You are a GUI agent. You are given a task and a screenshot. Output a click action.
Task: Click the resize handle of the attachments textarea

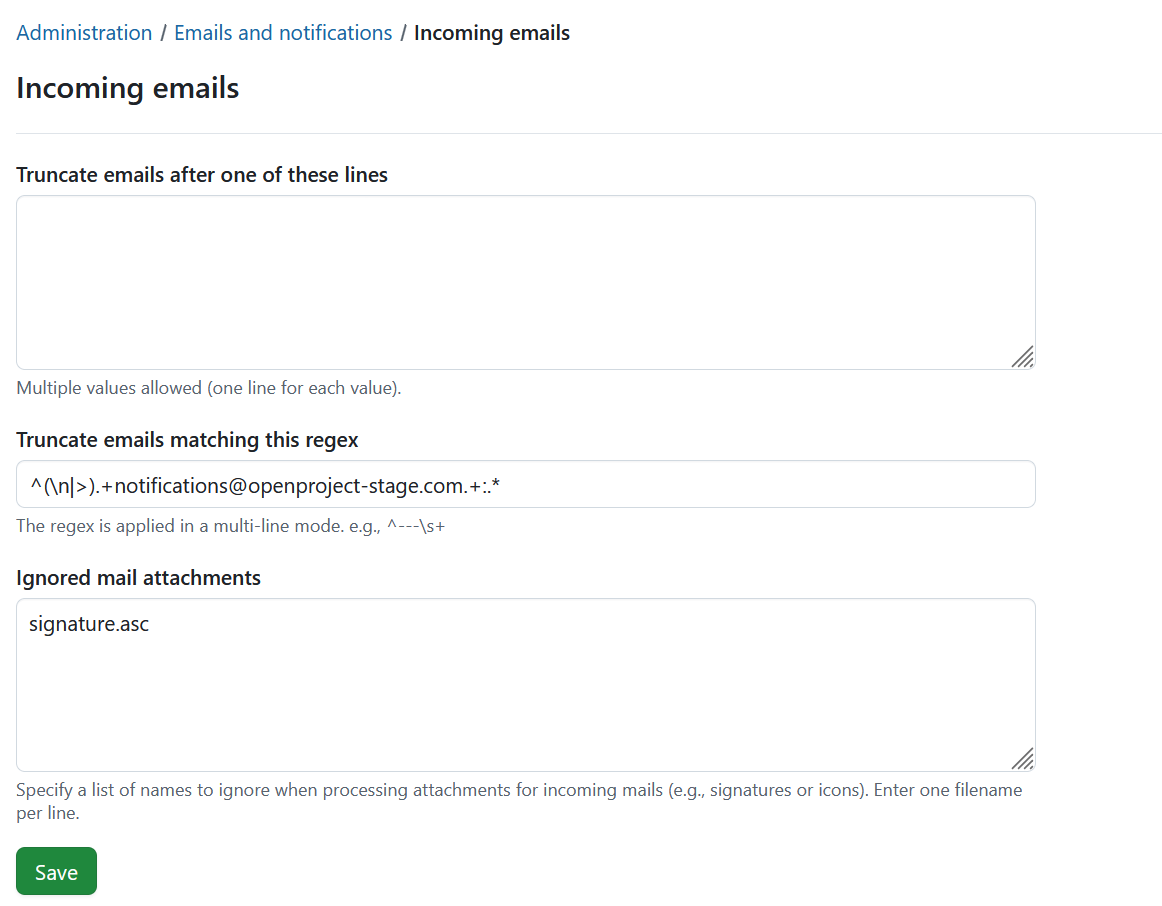pyautogui.click(x=1023, y=759)
